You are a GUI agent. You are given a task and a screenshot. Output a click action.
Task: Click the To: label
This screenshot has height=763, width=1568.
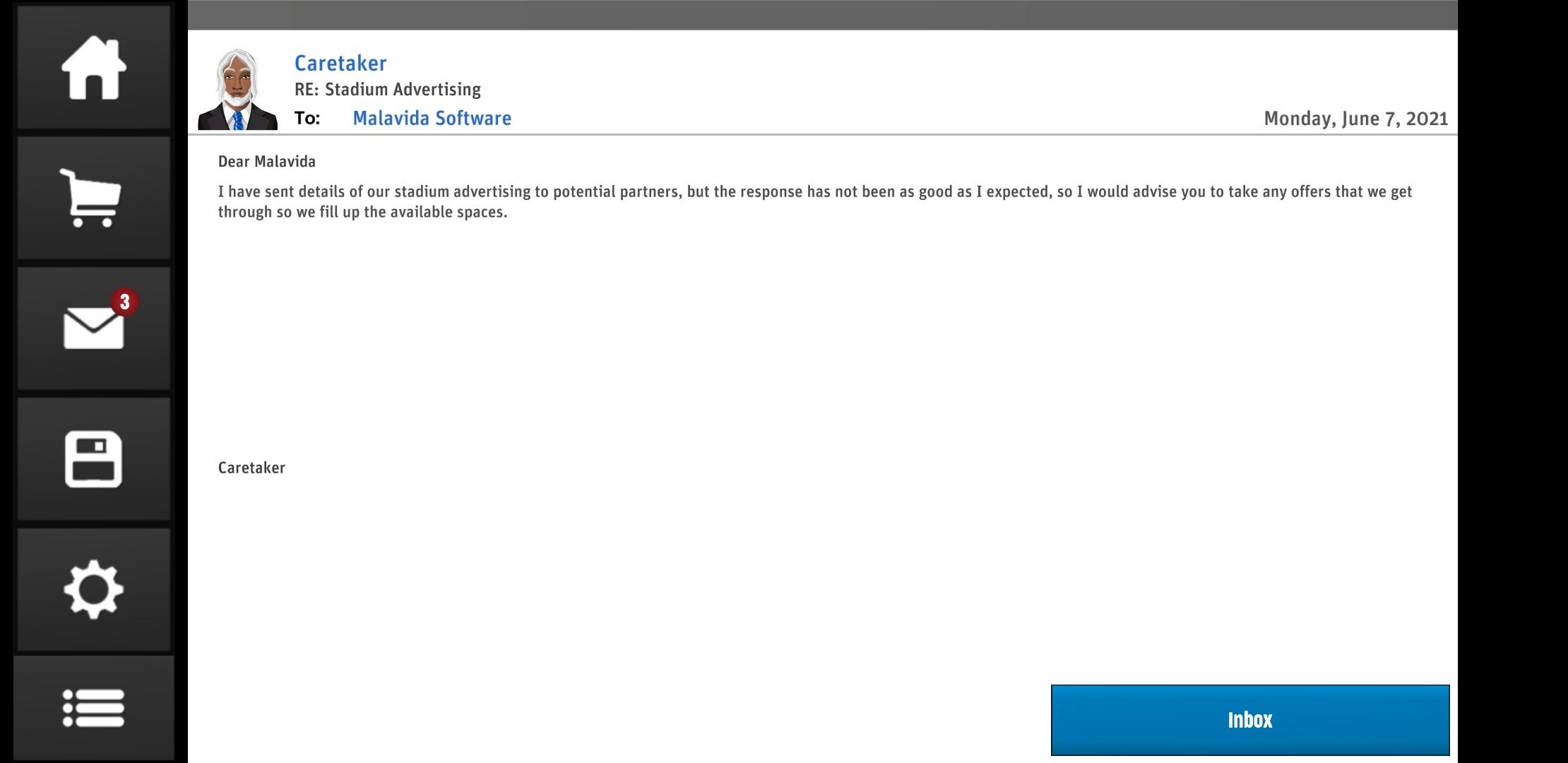pos(307,118)
